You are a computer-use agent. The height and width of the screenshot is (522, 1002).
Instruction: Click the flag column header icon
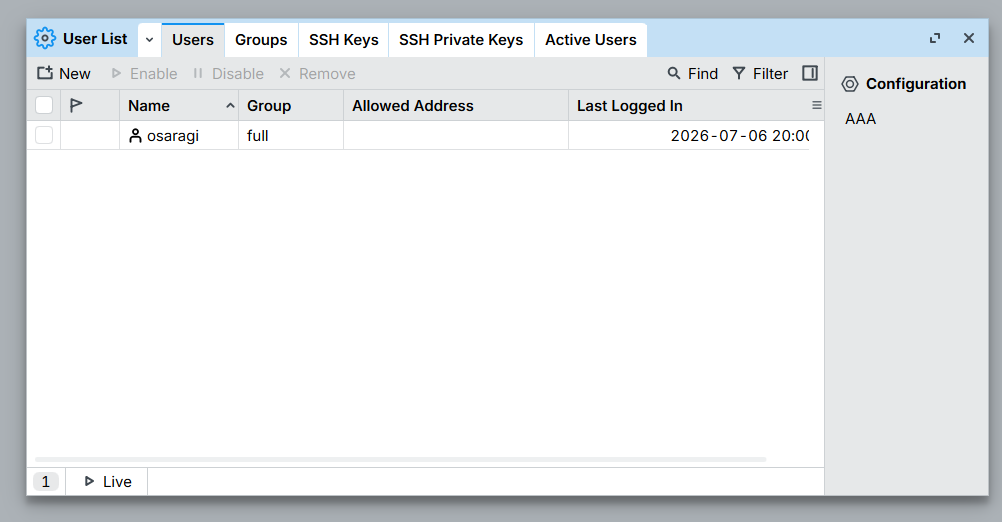pyautogui.click(x=76, y=105)
